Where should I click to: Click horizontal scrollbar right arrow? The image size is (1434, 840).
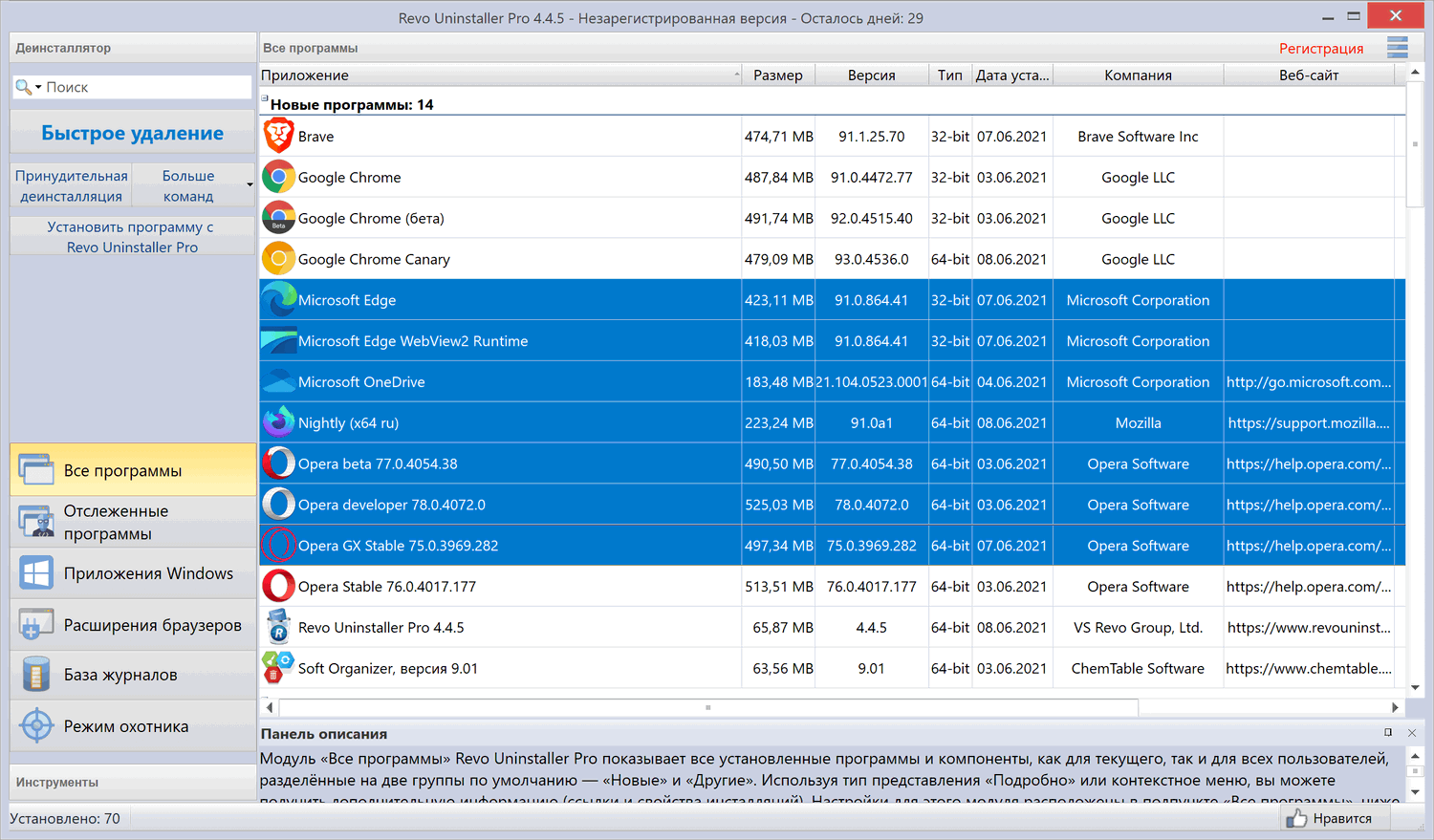click(1396, 707)
